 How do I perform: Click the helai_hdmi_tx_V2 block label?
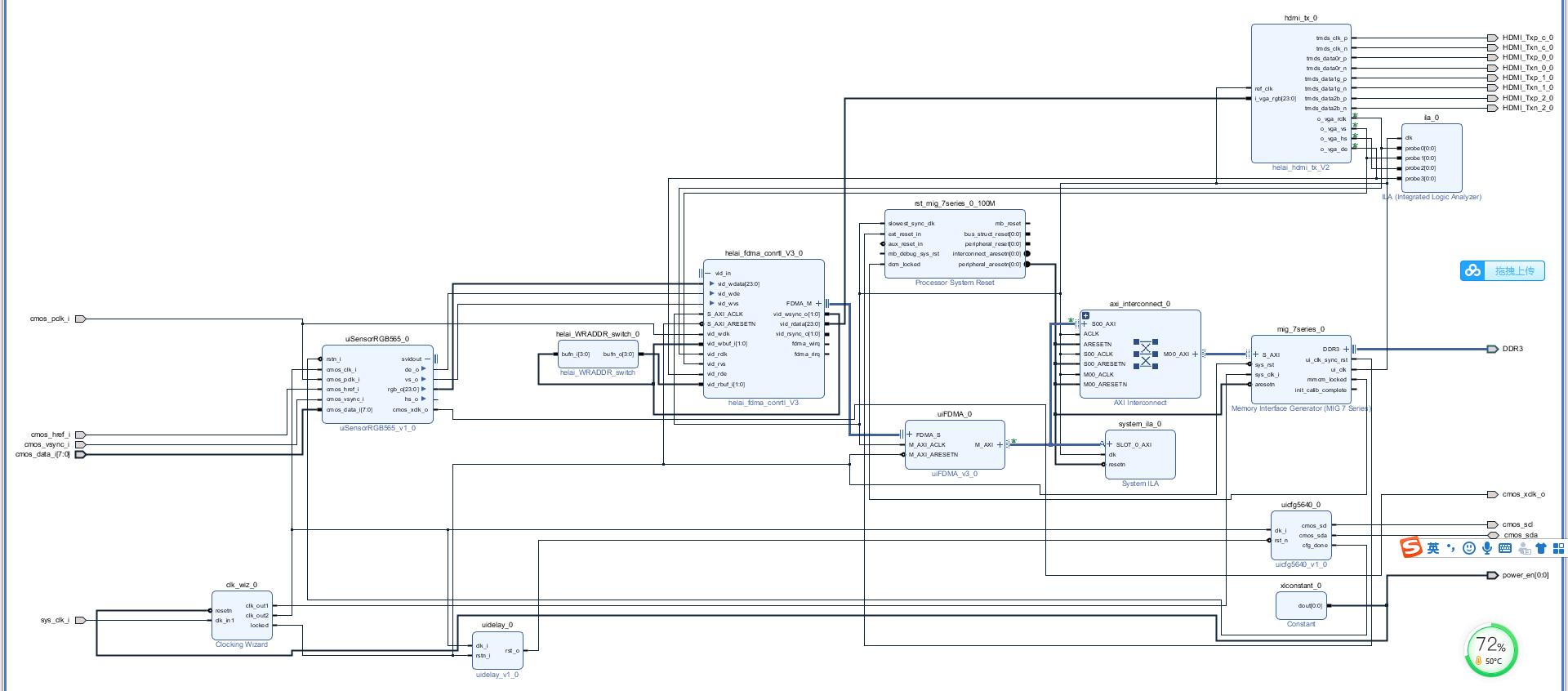coord(1300,167)
